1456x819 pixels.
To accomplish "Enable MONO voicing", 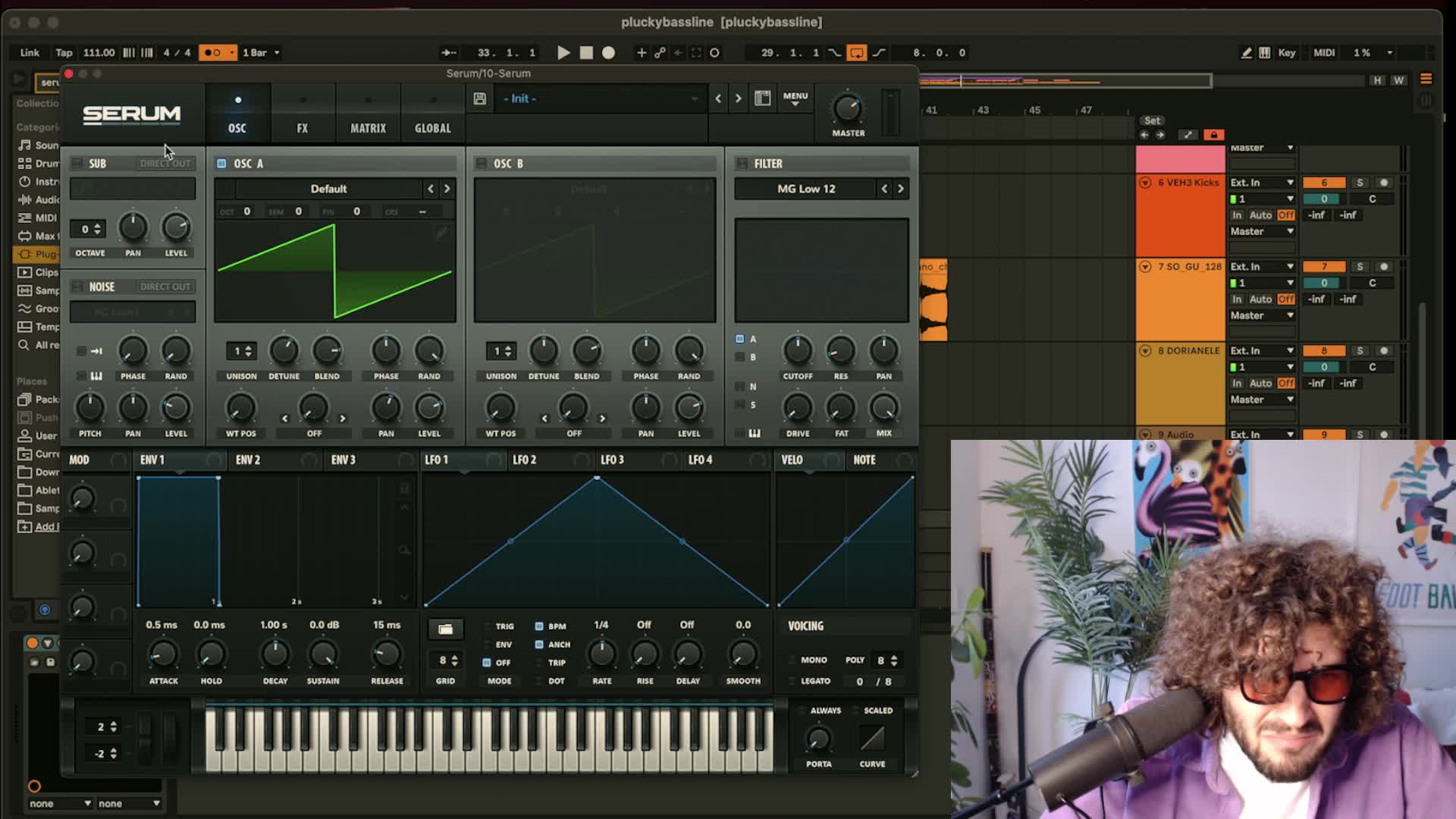I will tap(792, 661).
